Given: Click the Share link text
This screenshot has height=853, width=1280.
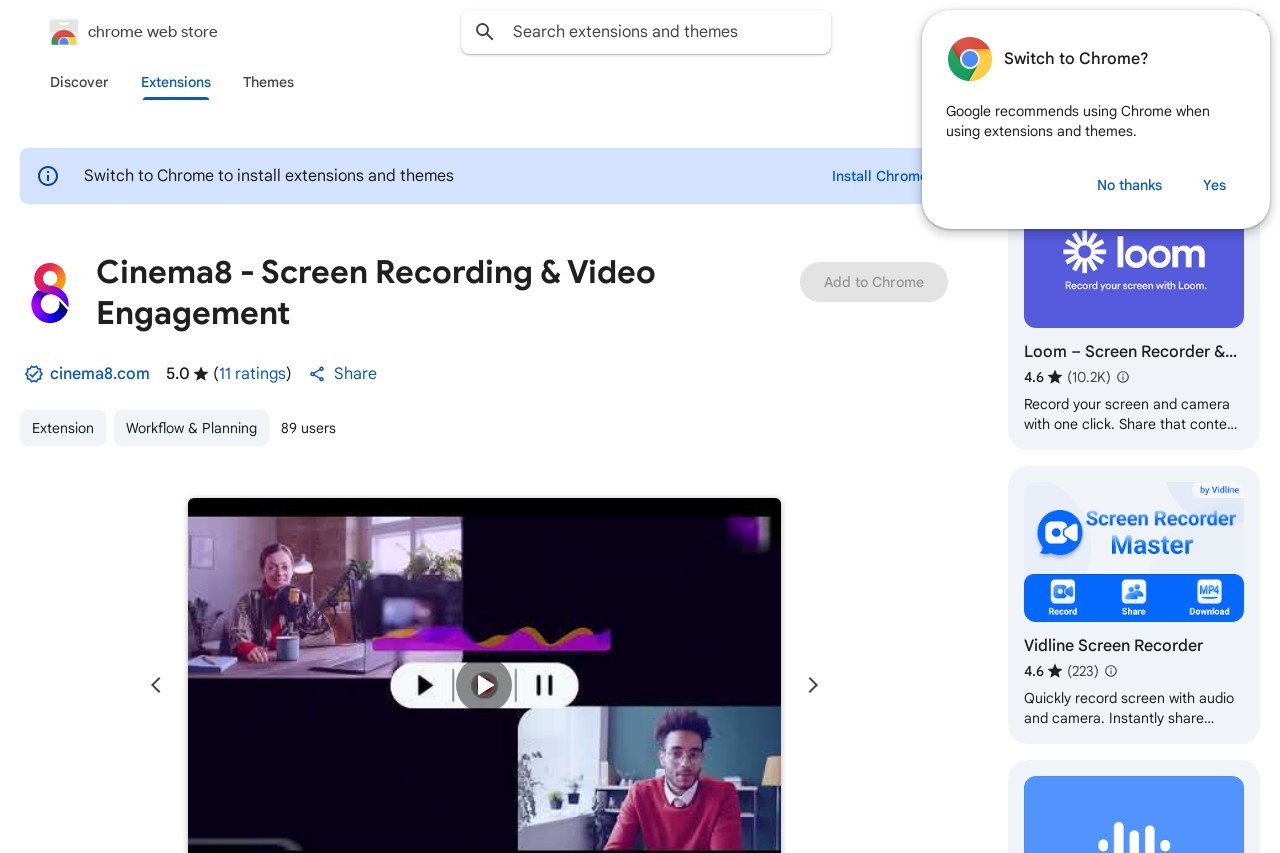Looking at the screenshot, I should coord(355,374).
